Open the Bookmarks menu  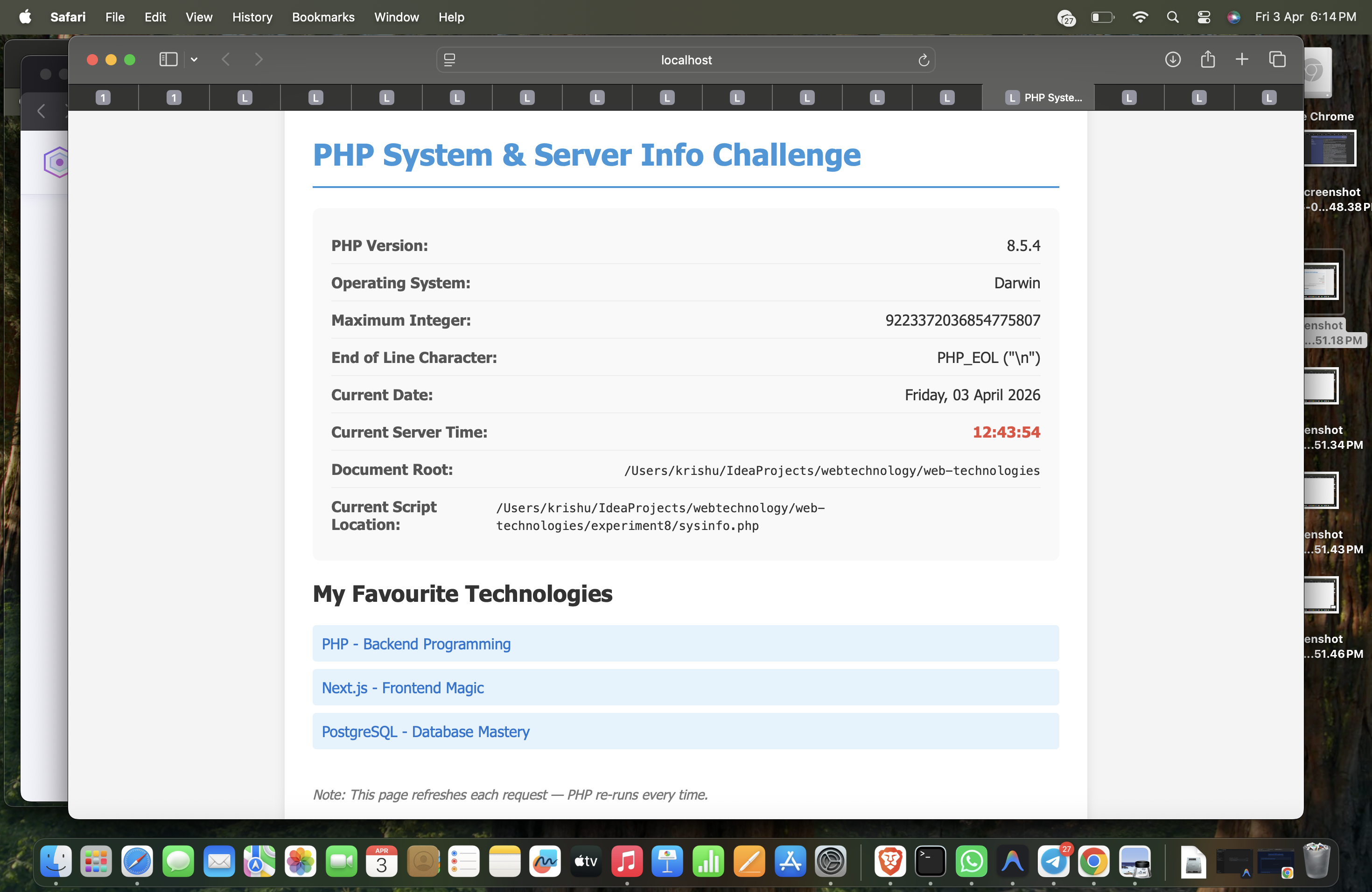click(x=323, y=17)
